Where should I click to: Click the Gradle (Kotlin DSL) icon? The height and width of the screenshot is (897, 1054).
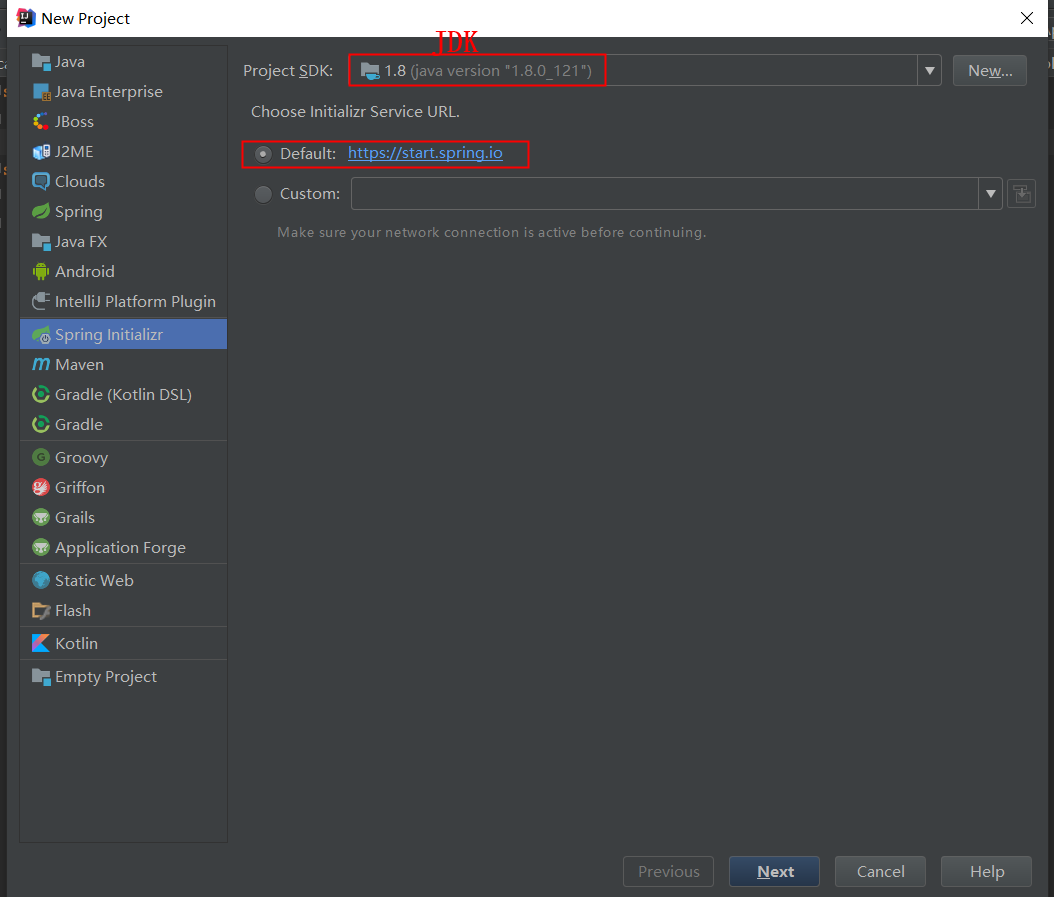click(x=41, y=395)
